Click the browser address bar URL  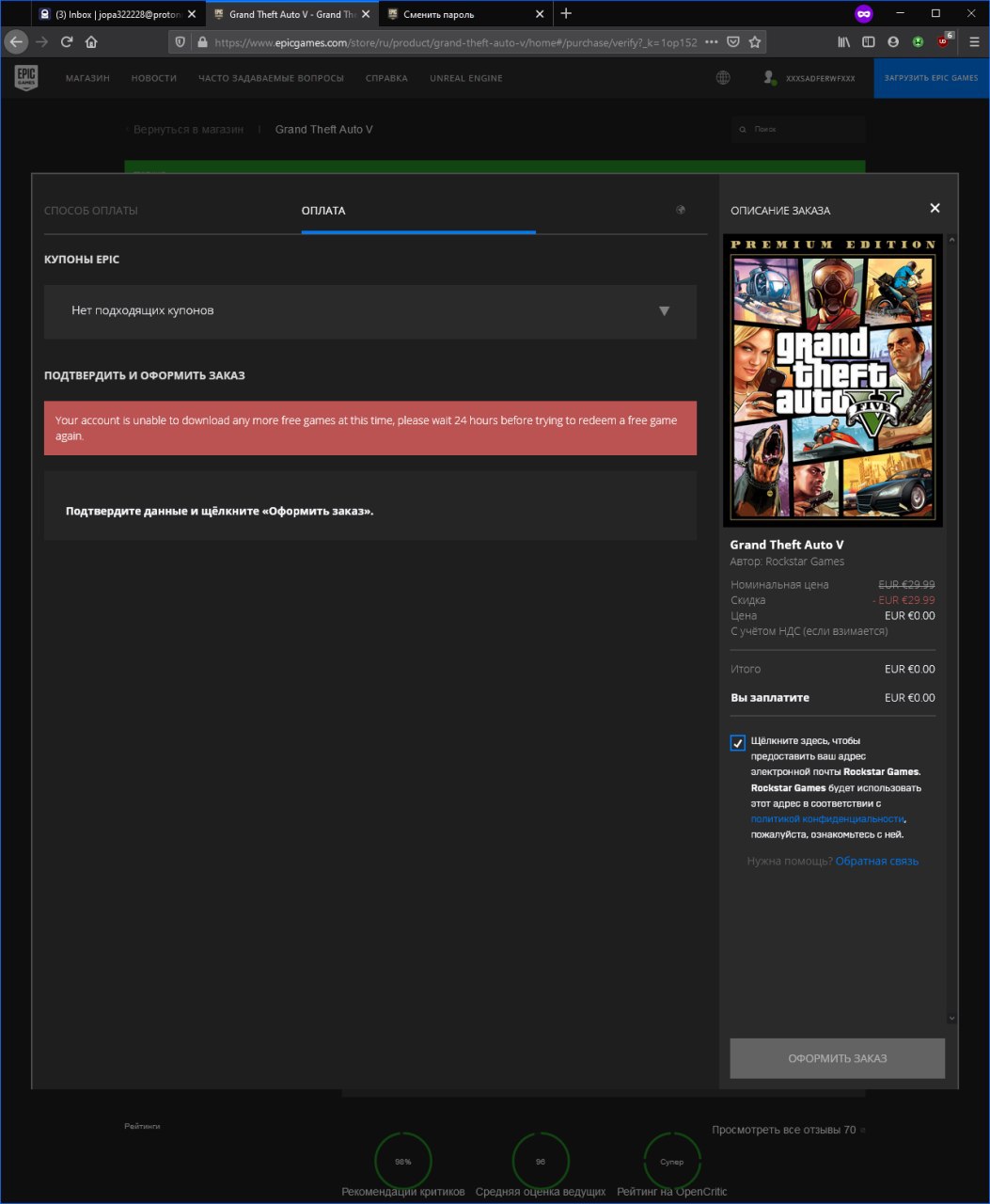click(455, 42)
